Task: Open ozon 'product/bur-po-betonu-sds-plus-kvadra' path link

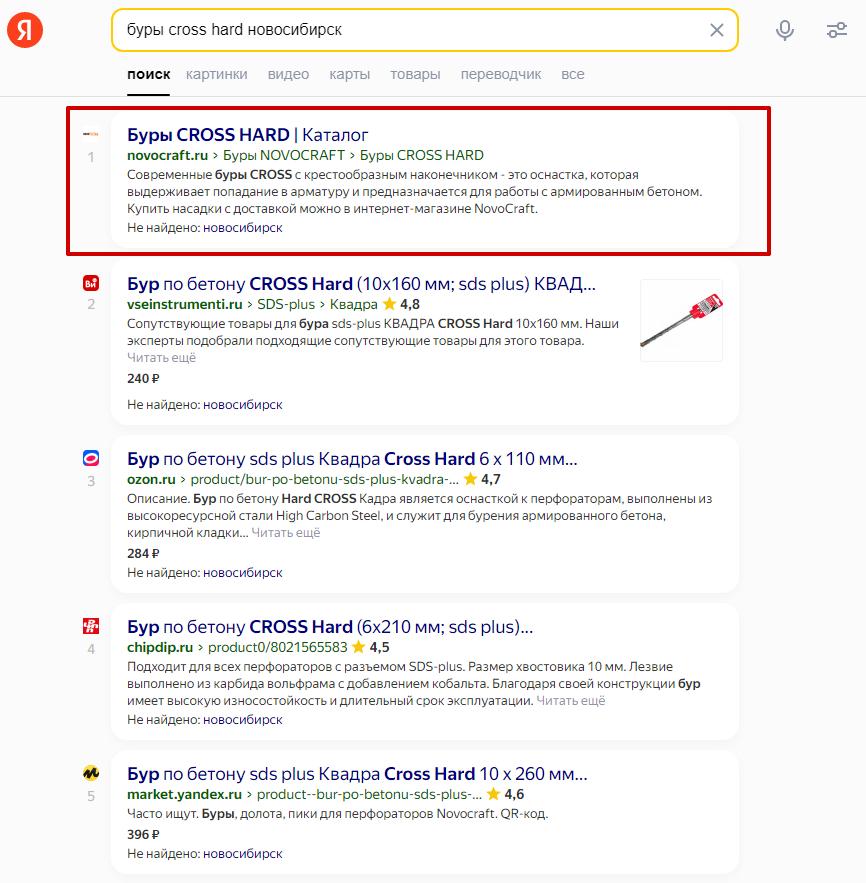Action: click(x=325, y=479)
